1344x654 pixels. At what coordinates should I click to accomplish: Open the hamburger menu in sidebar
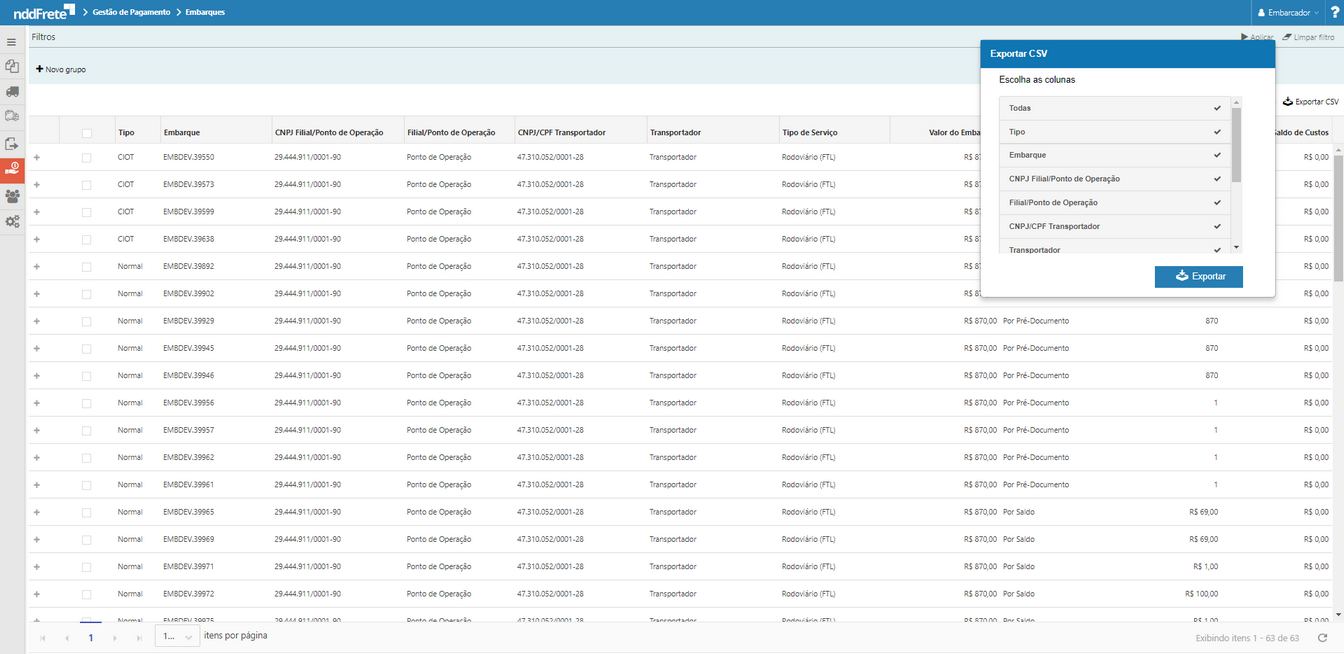pyautogui.click(x=12, y=43)
